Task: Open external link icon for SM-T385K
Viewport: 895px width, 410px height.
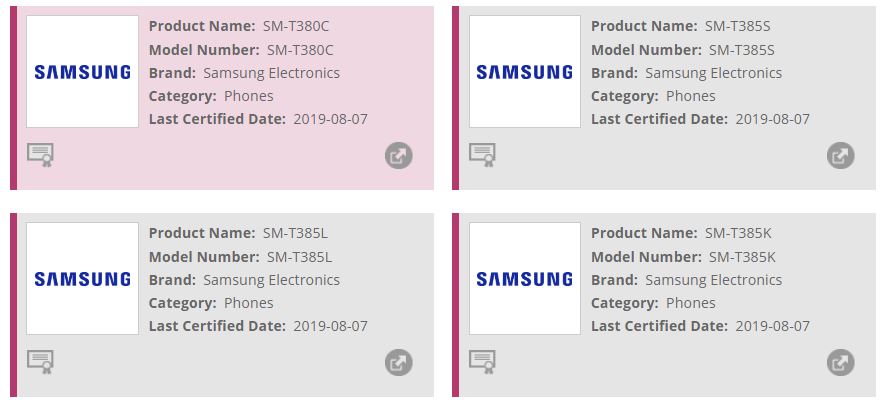Action: coord(841,362)
